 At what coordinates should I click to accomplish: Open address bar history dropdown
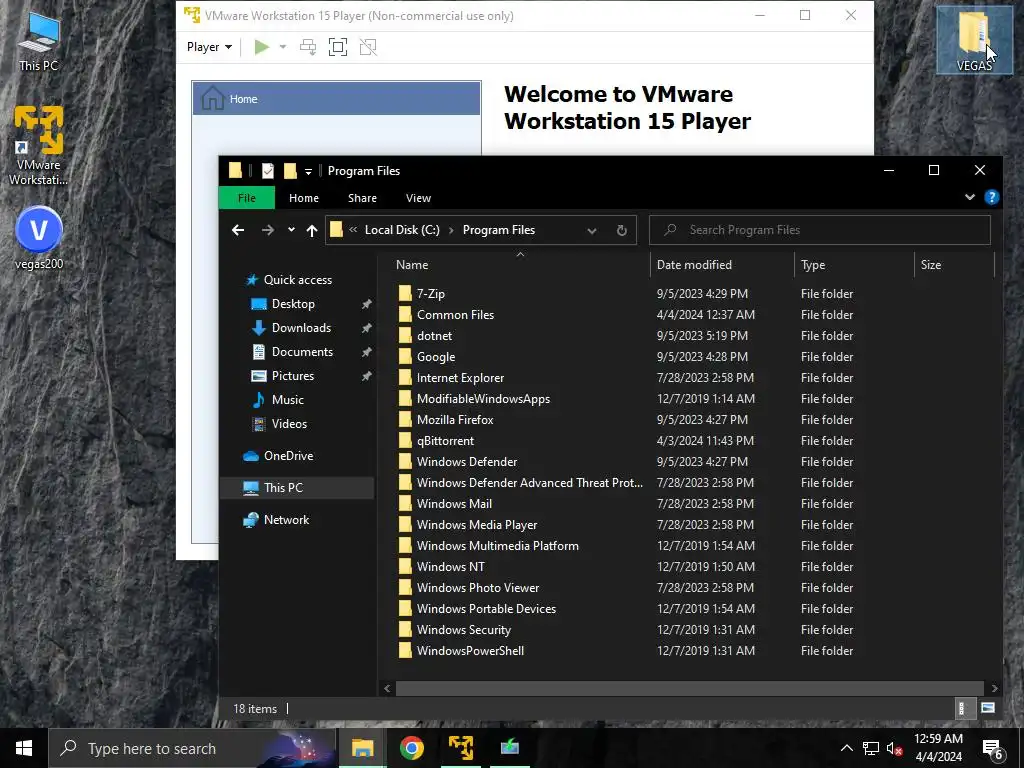(x=592, y=231)
